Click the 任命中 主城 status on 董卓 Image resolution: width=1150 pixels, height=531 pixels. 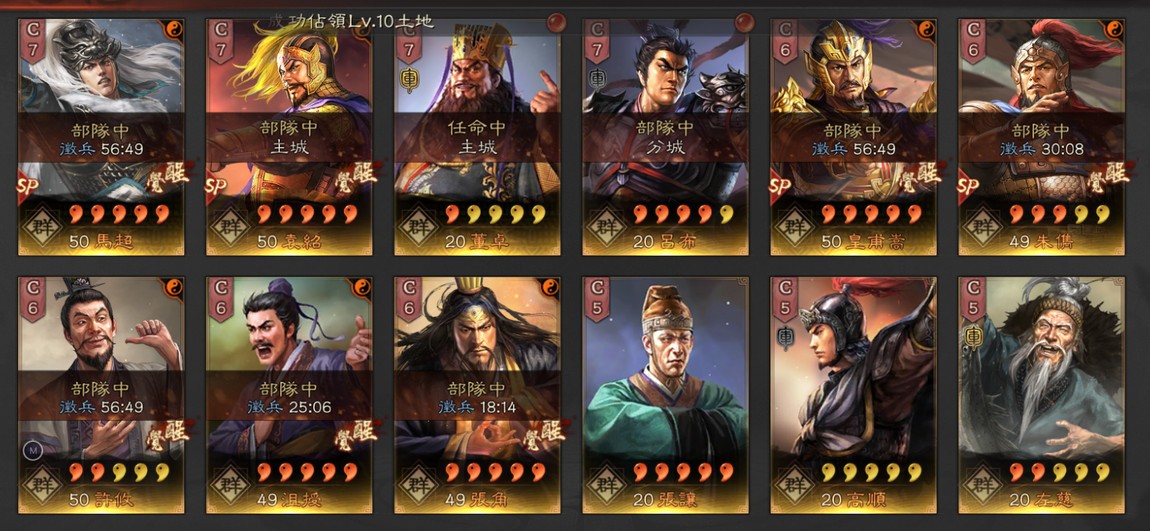click(x=477, y=137)
